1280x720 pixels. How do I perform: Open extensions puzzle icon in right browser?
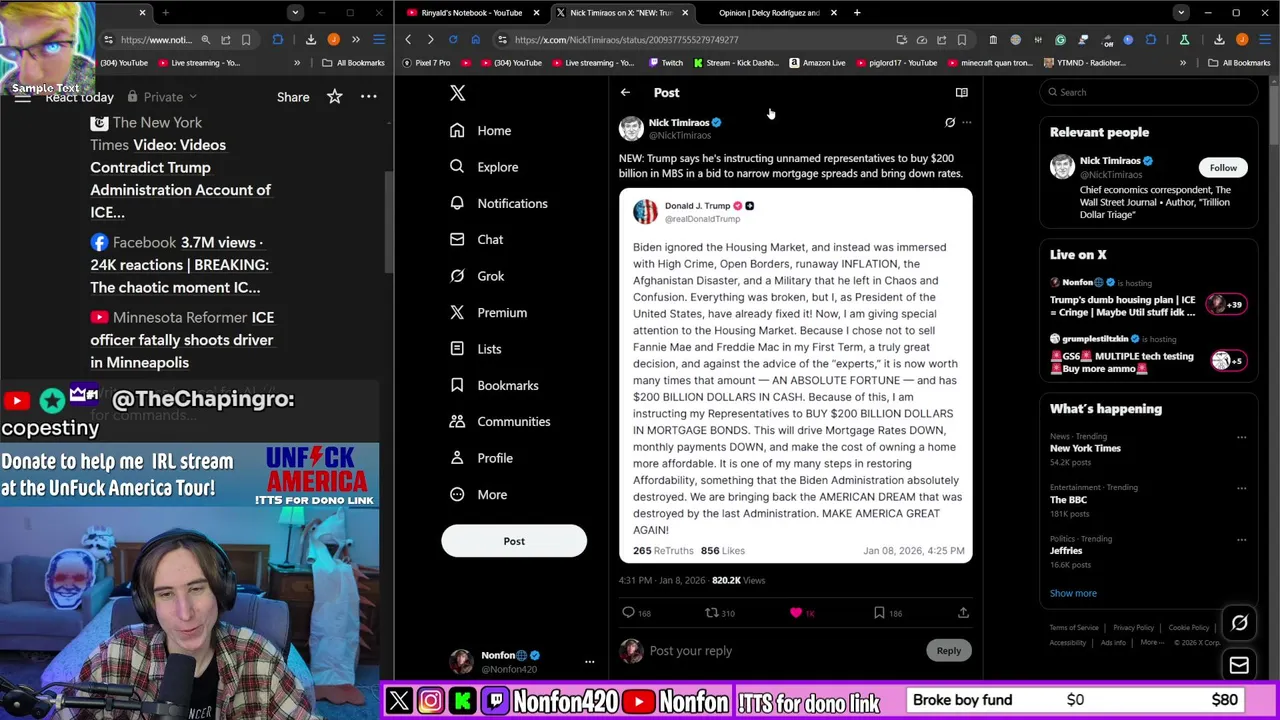(1151, 39)
